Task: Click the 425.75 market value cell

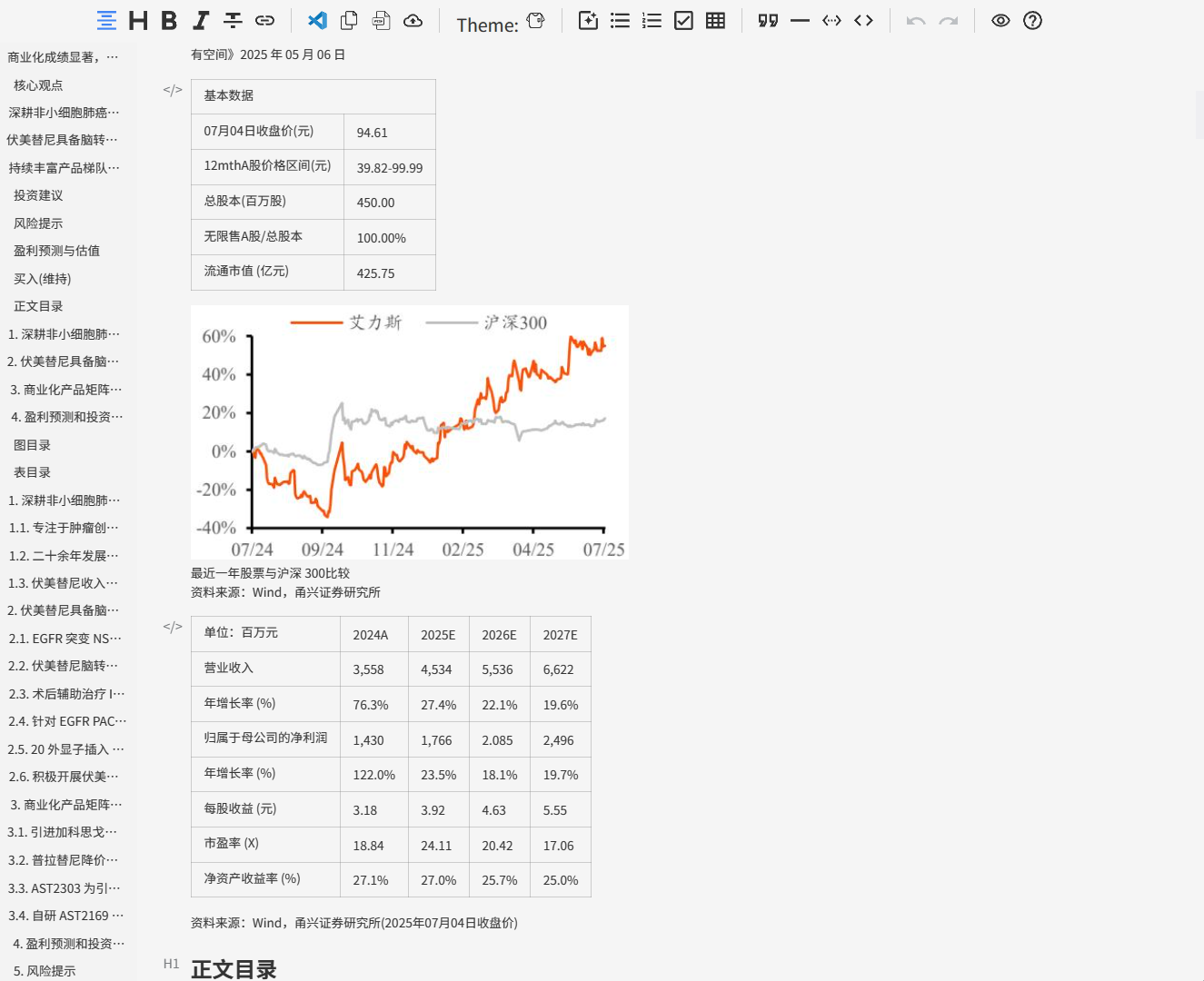Action: tap(390, 272)
